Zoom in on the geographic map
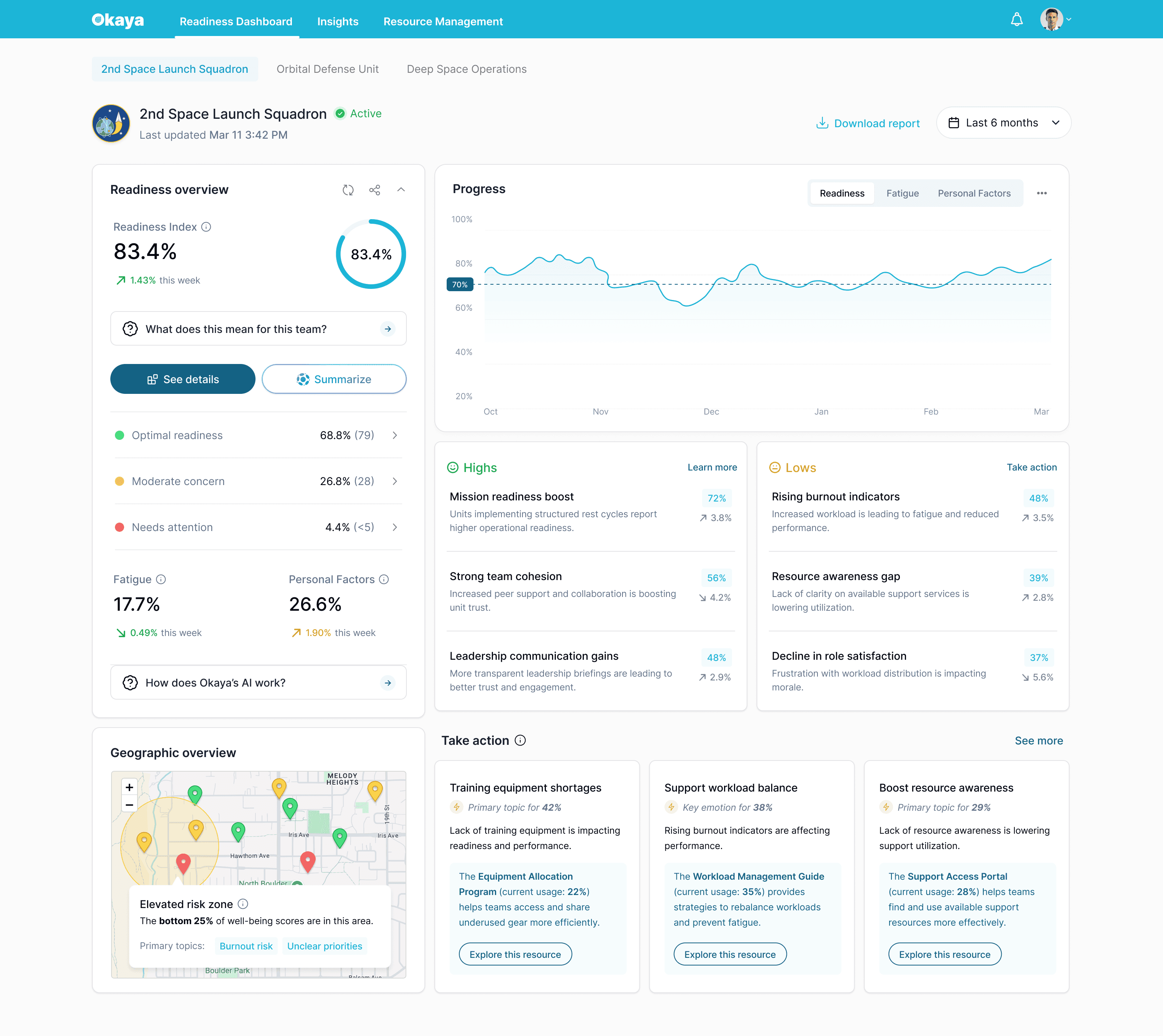Screen dimensions: 1163x1036 (x=129, y=787)
